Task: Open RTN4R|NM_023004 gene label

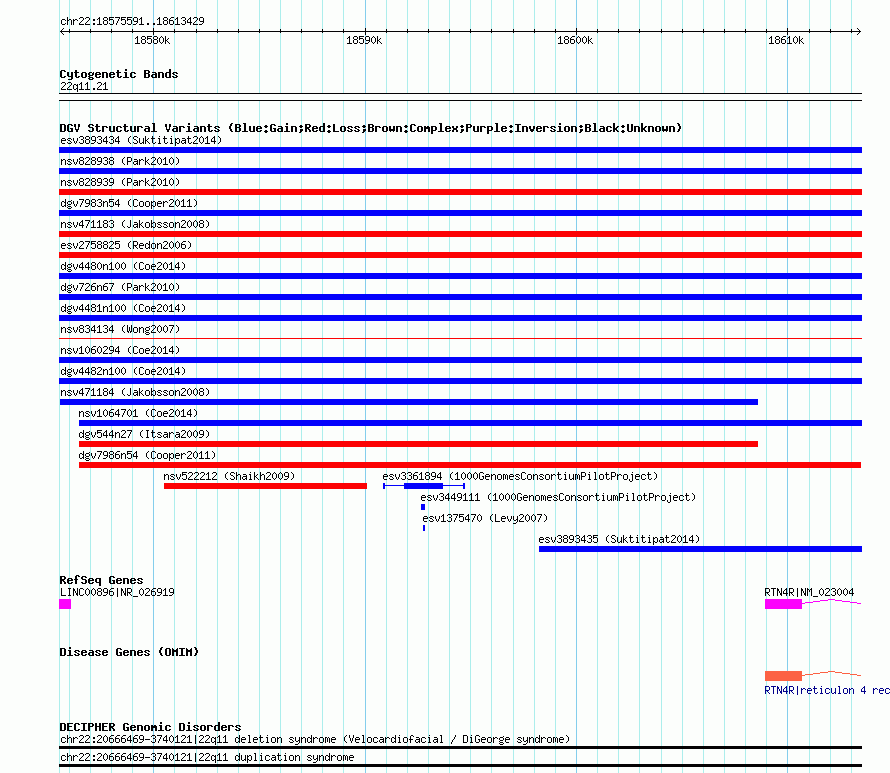Action: [809, 592]
